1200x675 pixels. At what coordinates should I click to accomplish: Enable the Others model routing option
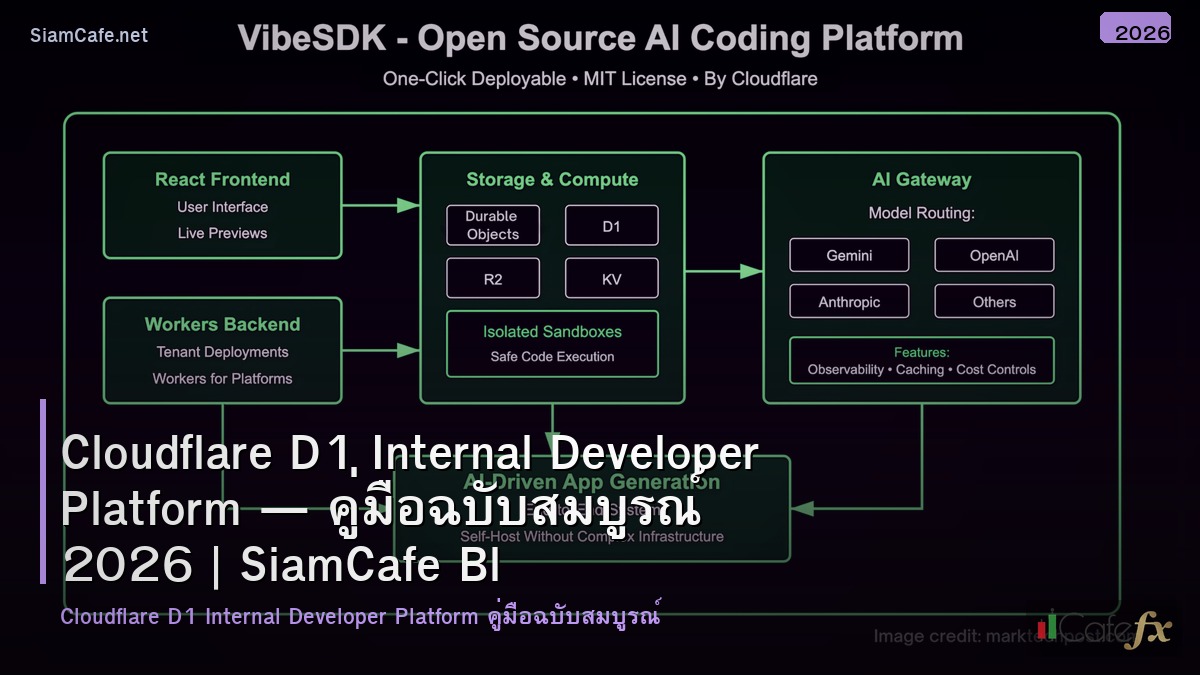point(994,301)
